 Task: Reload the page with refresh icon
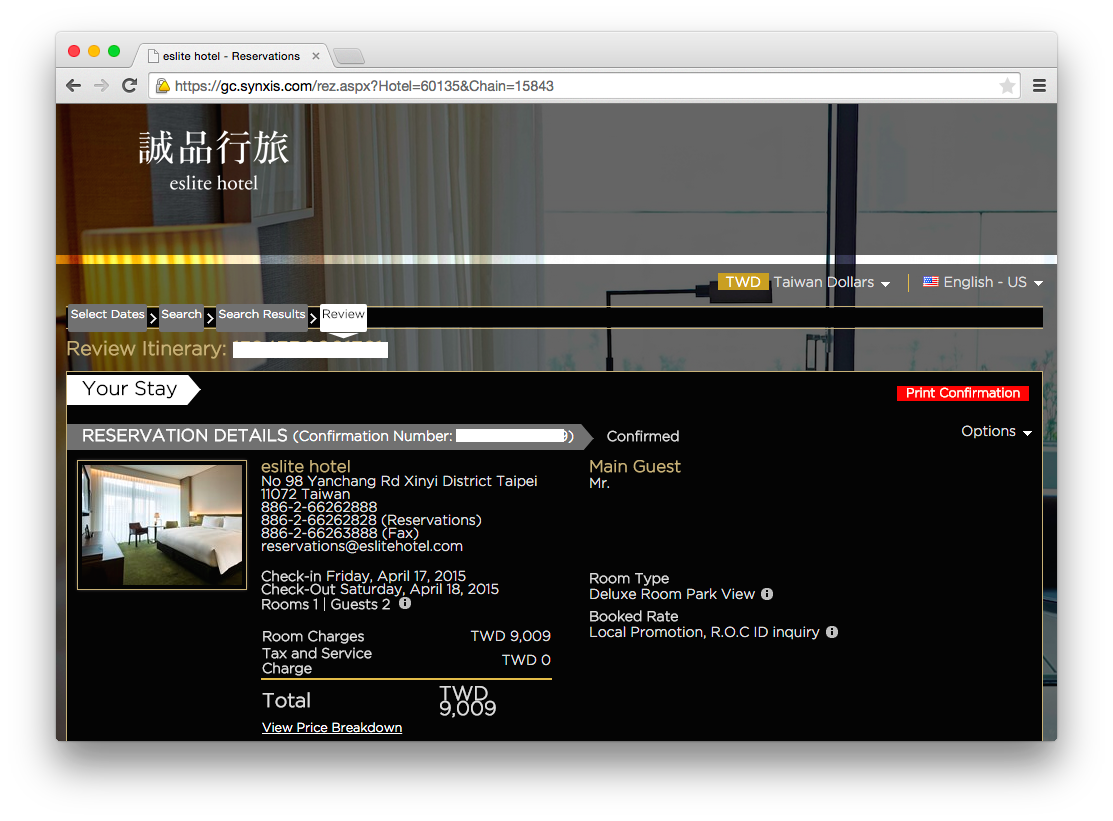129,86
